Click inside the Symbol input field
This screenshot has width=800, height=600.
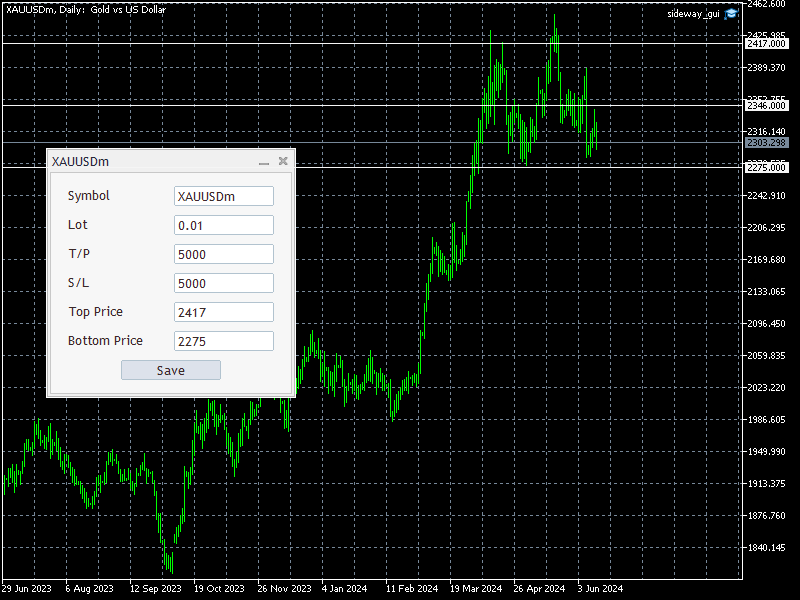[223, 195]
